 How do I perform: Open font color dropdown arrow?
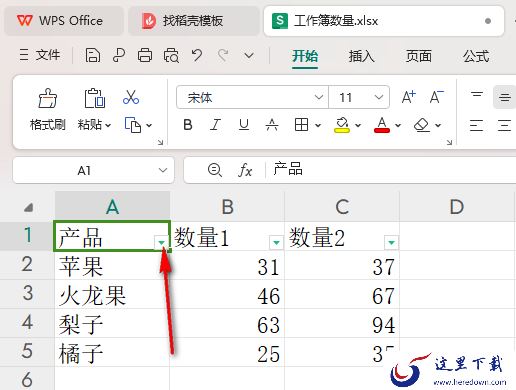coord(398,125)
